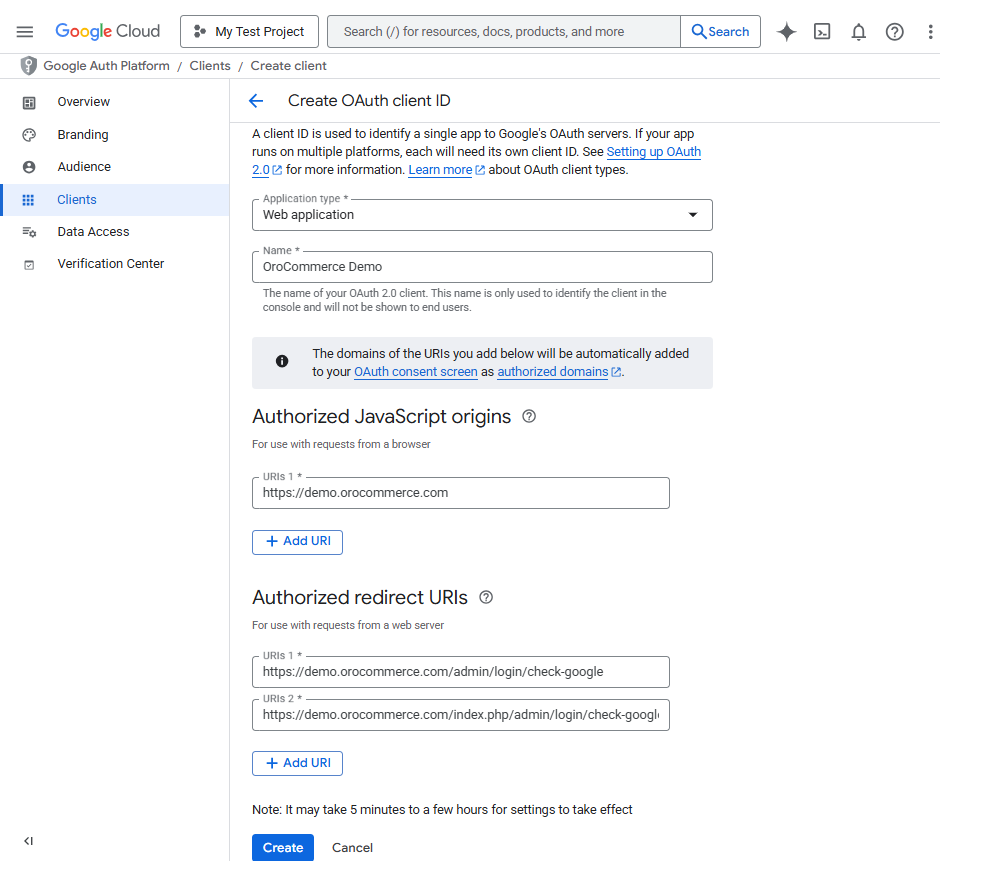Go to Google Auth Platform breadcrumb

click(x=107, y=66)
